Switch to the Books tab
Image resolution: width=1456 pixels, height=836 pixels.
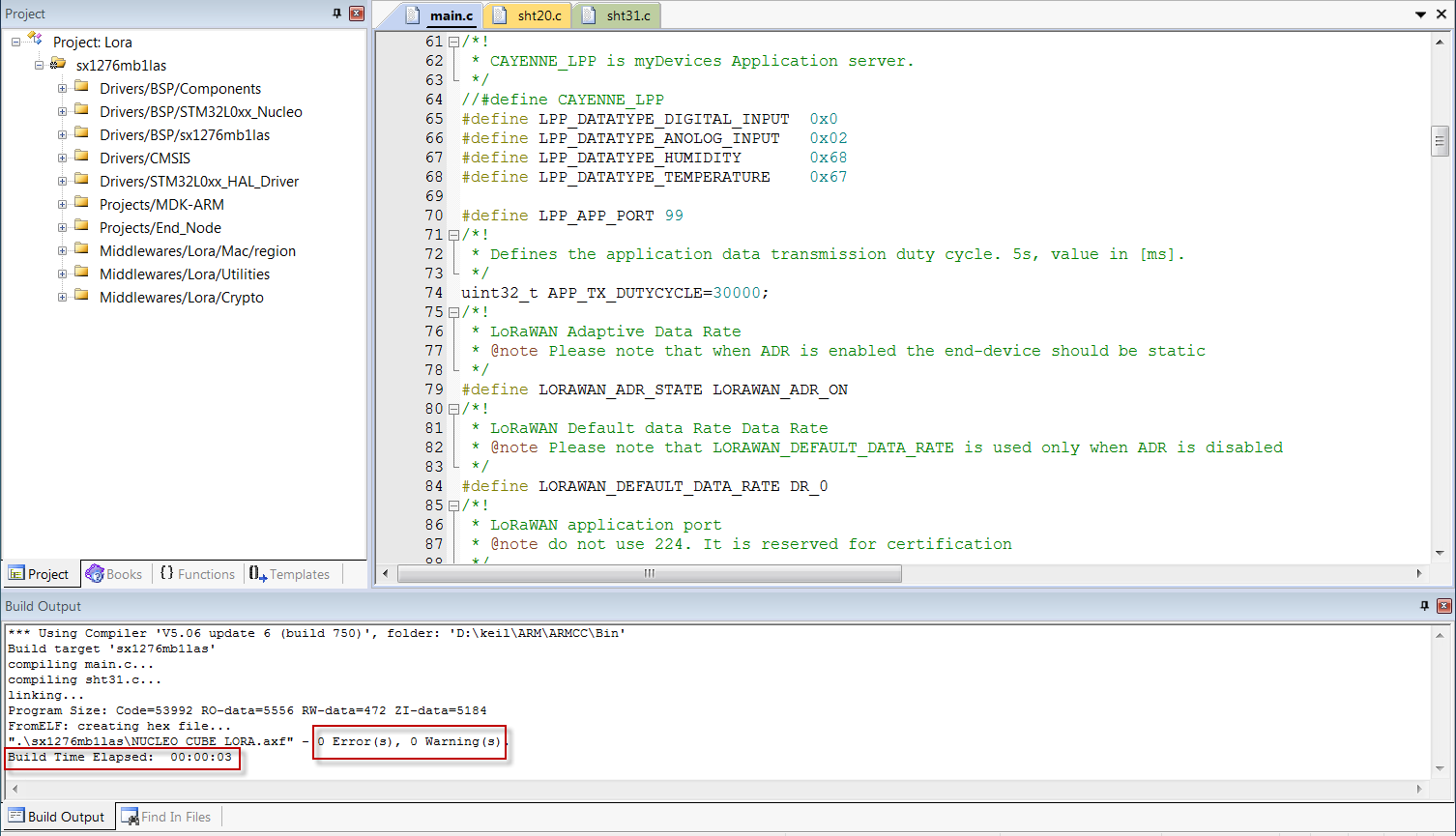pyautogui.click(x=114, y=574)
